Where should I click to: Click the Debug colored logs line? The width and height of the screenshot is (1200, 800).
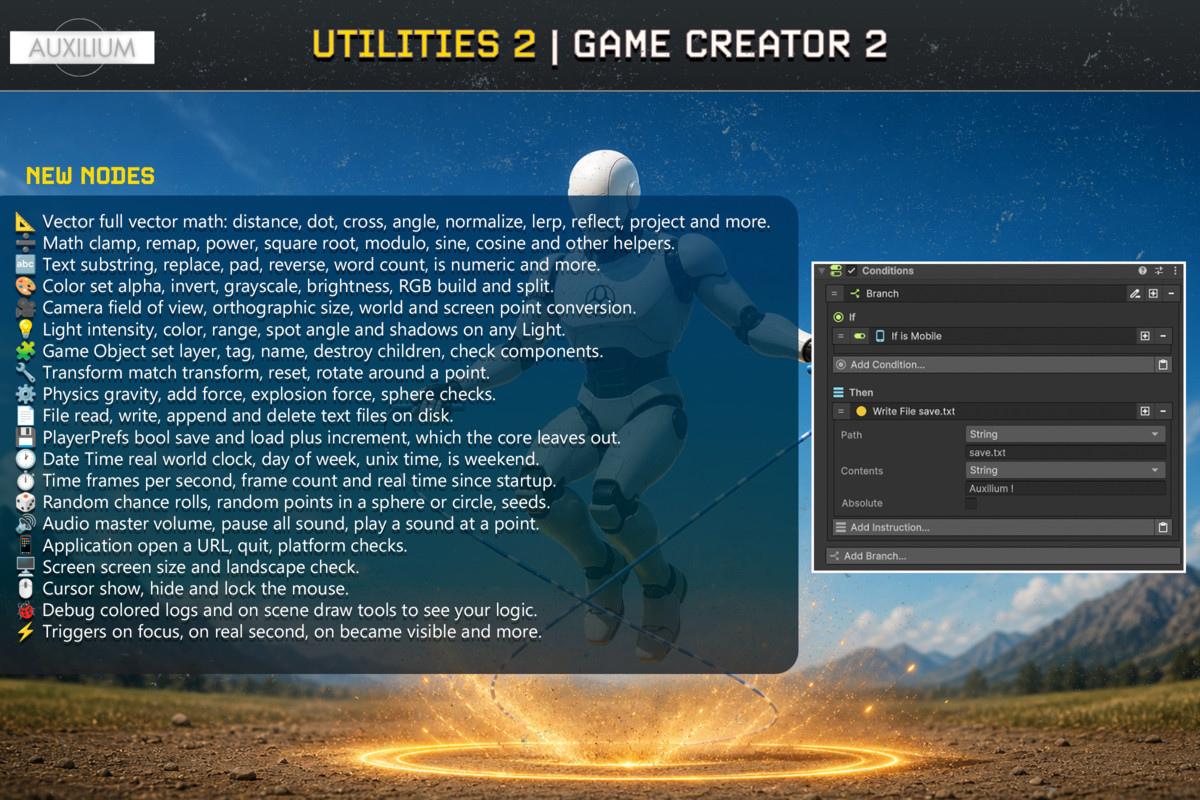point(290,610)
